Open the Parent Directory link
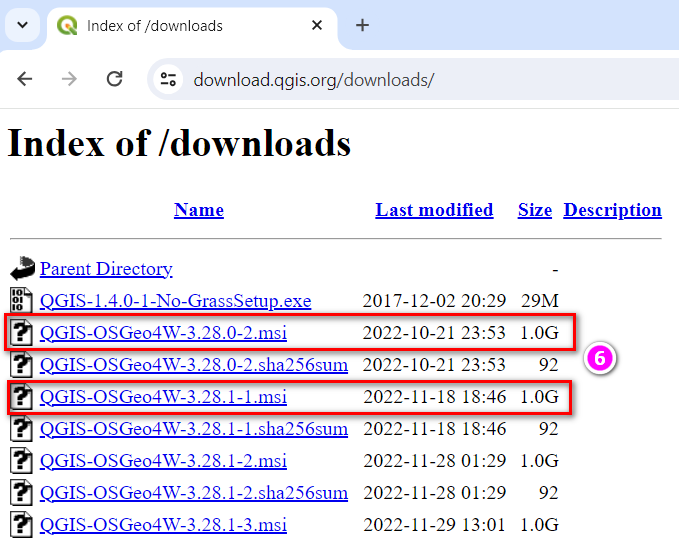Viewport: 679px width, 539px height. pos(106,269)
